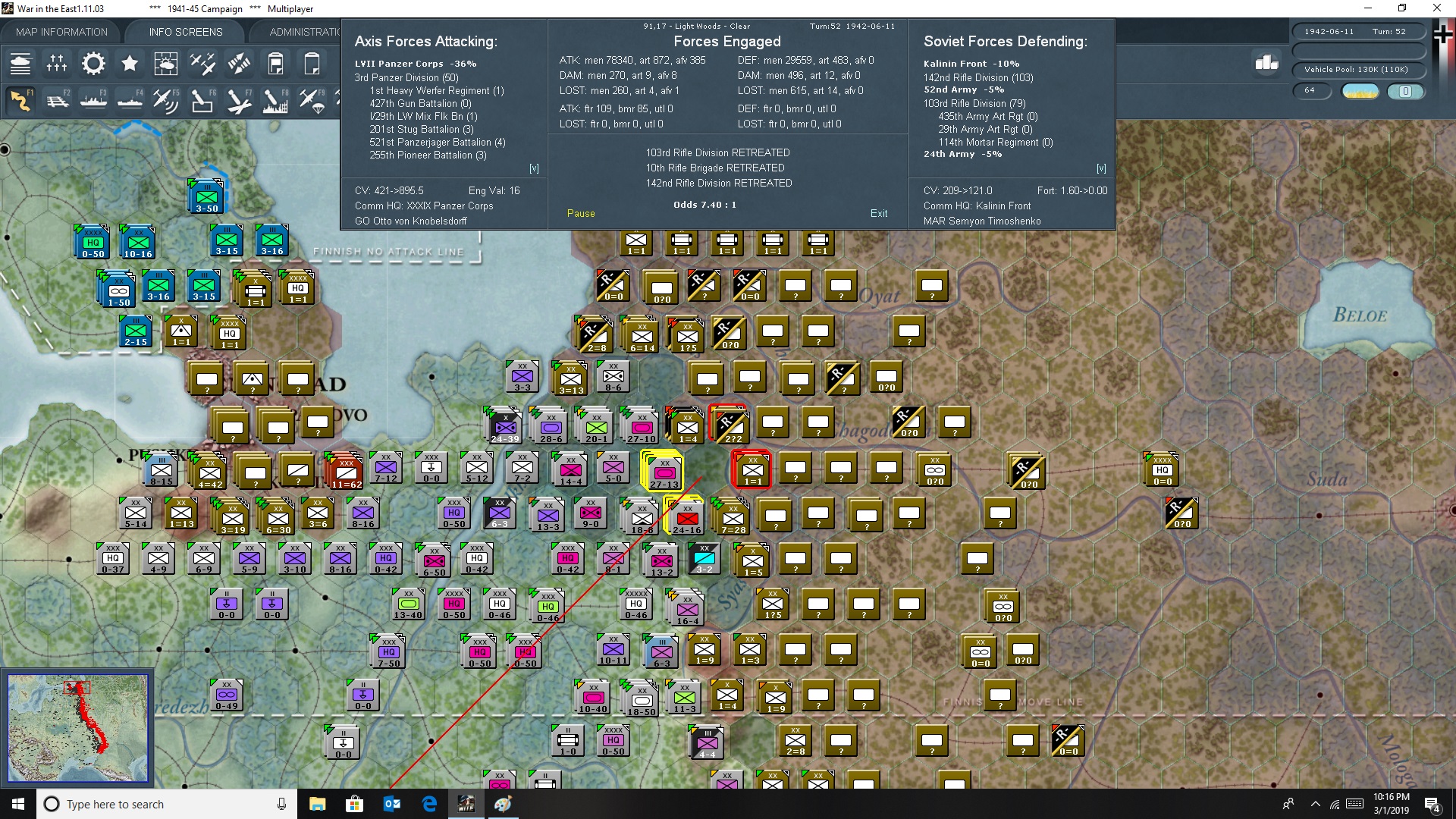Open the blank report page icon
The image size is (1456, 819).
(312, 63)
